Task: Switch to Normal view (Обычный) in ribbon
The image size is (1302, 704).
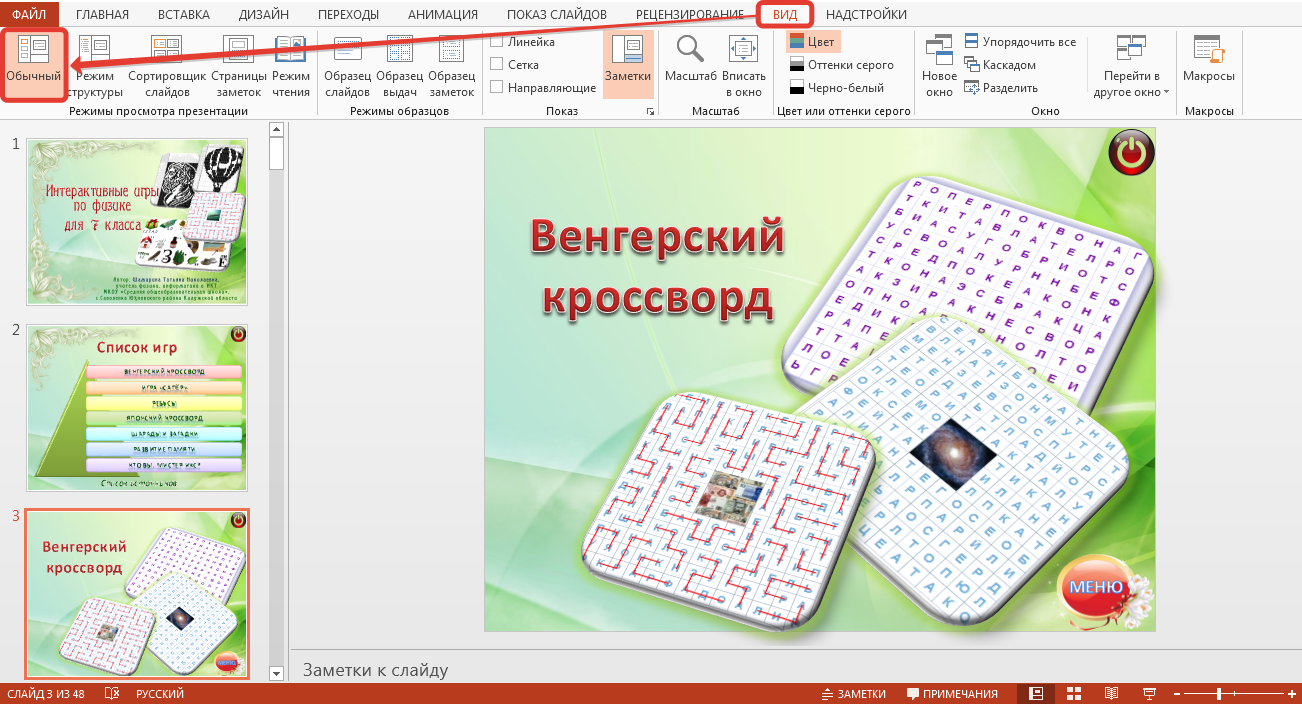Action: [34, 64]
